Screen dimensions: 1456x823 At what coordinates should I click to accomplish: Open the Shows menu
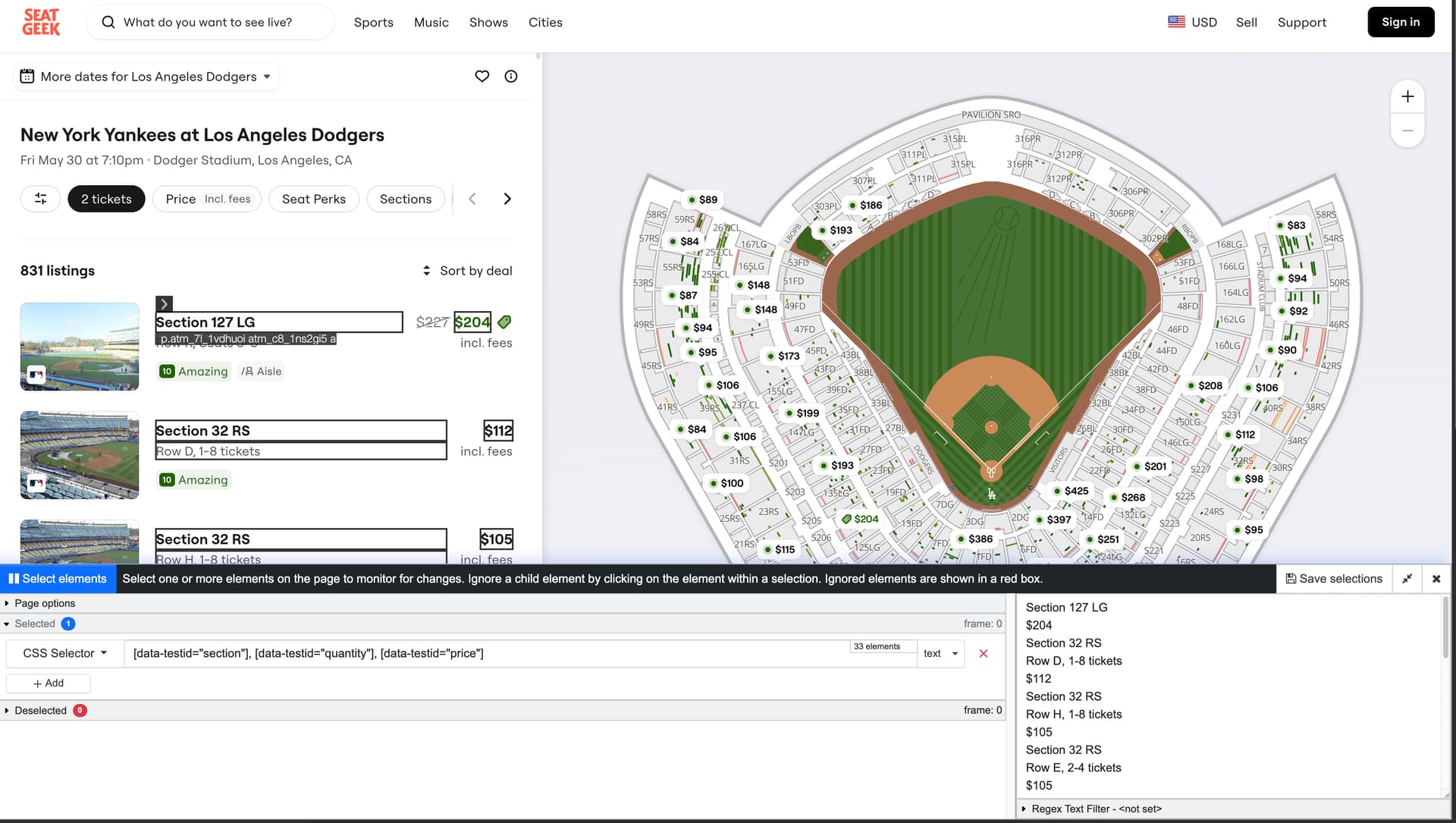point(488,22)
